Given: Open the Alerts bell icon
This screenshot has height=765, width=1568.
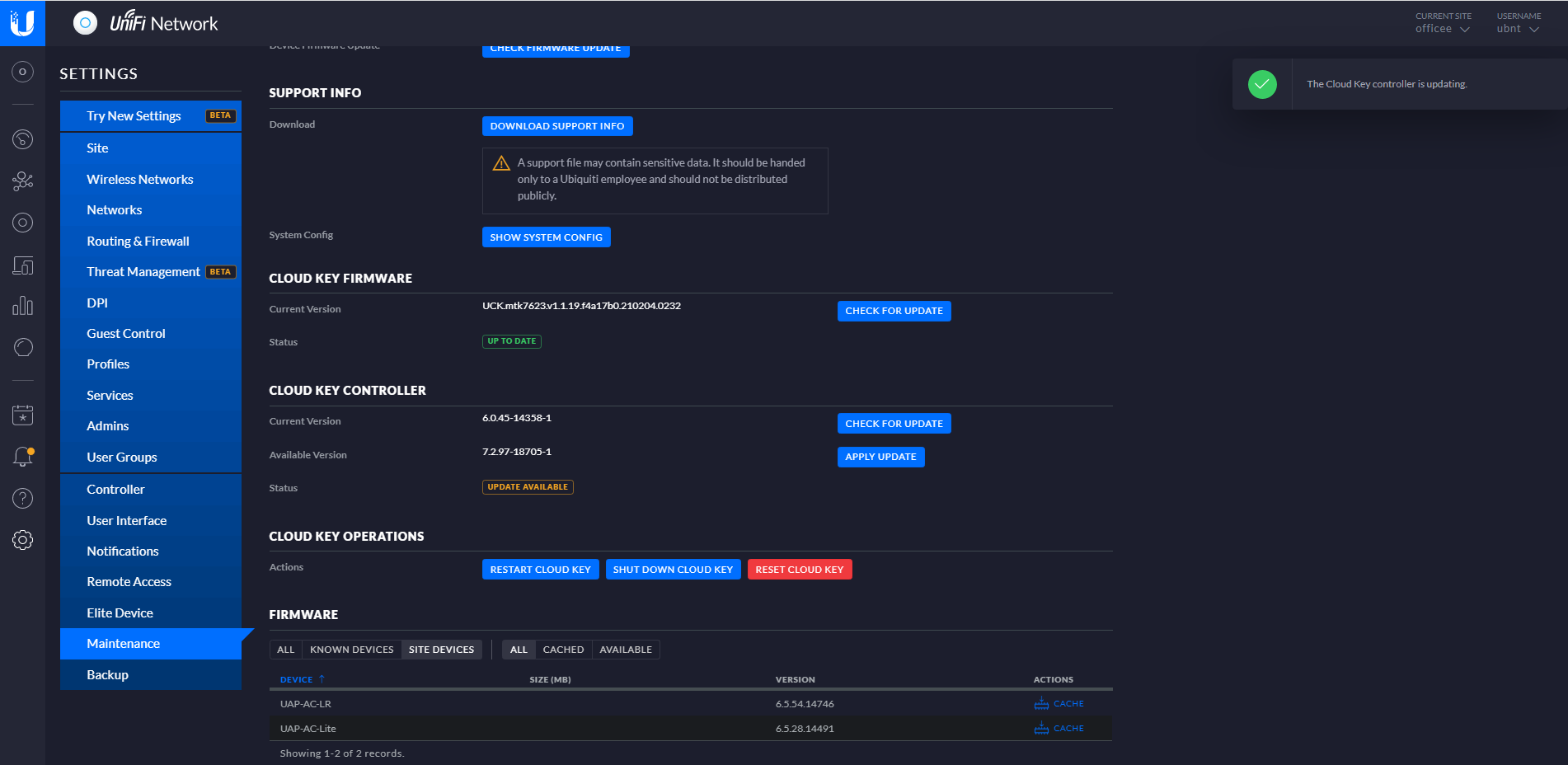Looking at the screenshot, I should pyautogui.click(x=22, y=457).
